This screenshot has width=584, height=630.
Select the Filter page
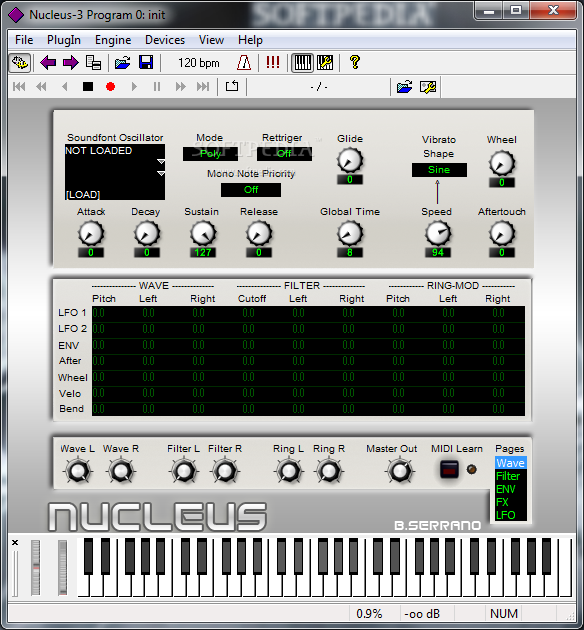click(510, 476)
